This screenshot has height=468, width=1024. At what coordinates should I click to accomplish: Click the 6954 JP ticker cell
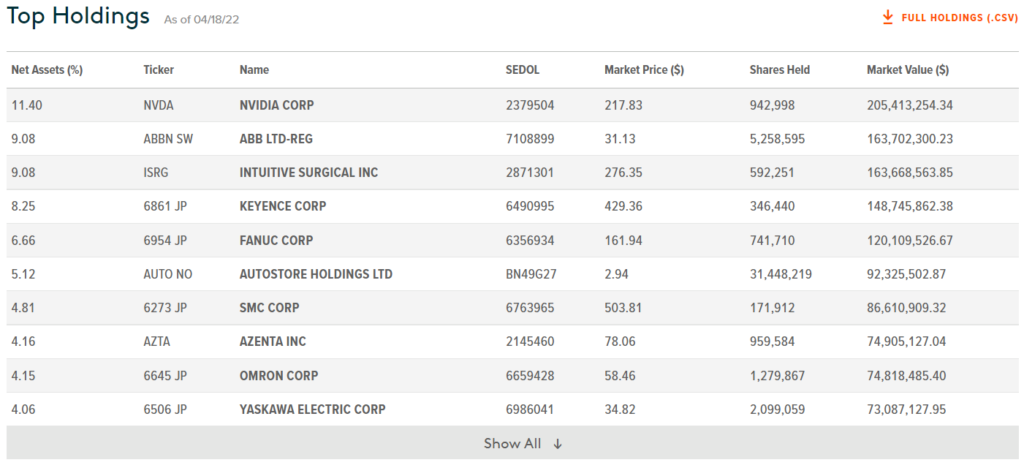coord(165,240)
